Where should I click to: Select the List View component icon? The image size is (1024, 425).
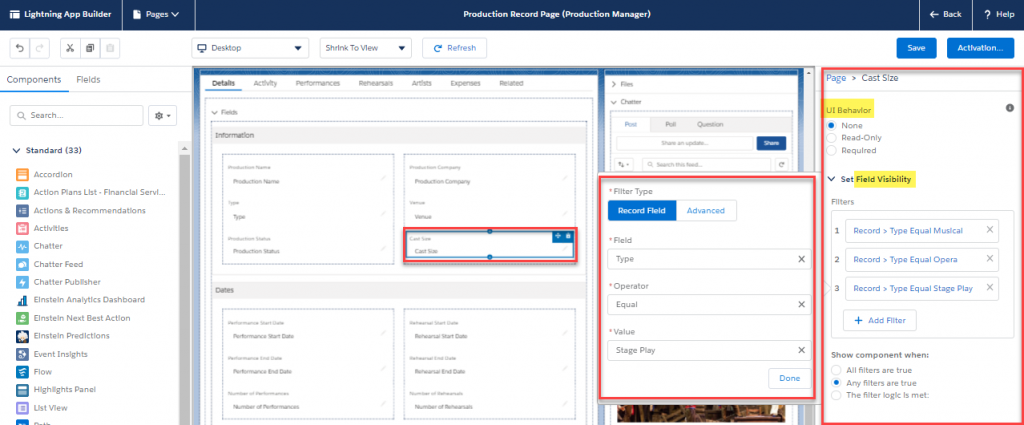tap(22, 407)
